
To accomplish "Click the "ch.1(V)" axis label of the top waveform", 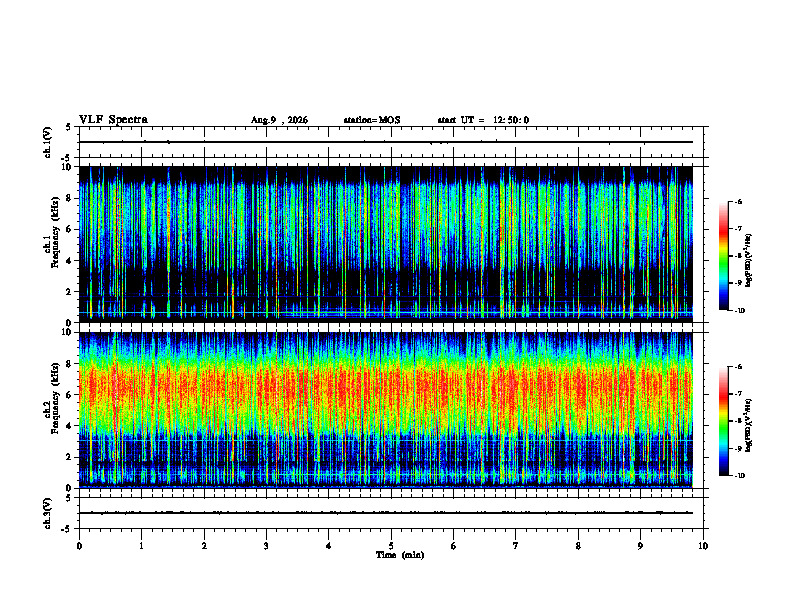I will click(x=48, y=142).
